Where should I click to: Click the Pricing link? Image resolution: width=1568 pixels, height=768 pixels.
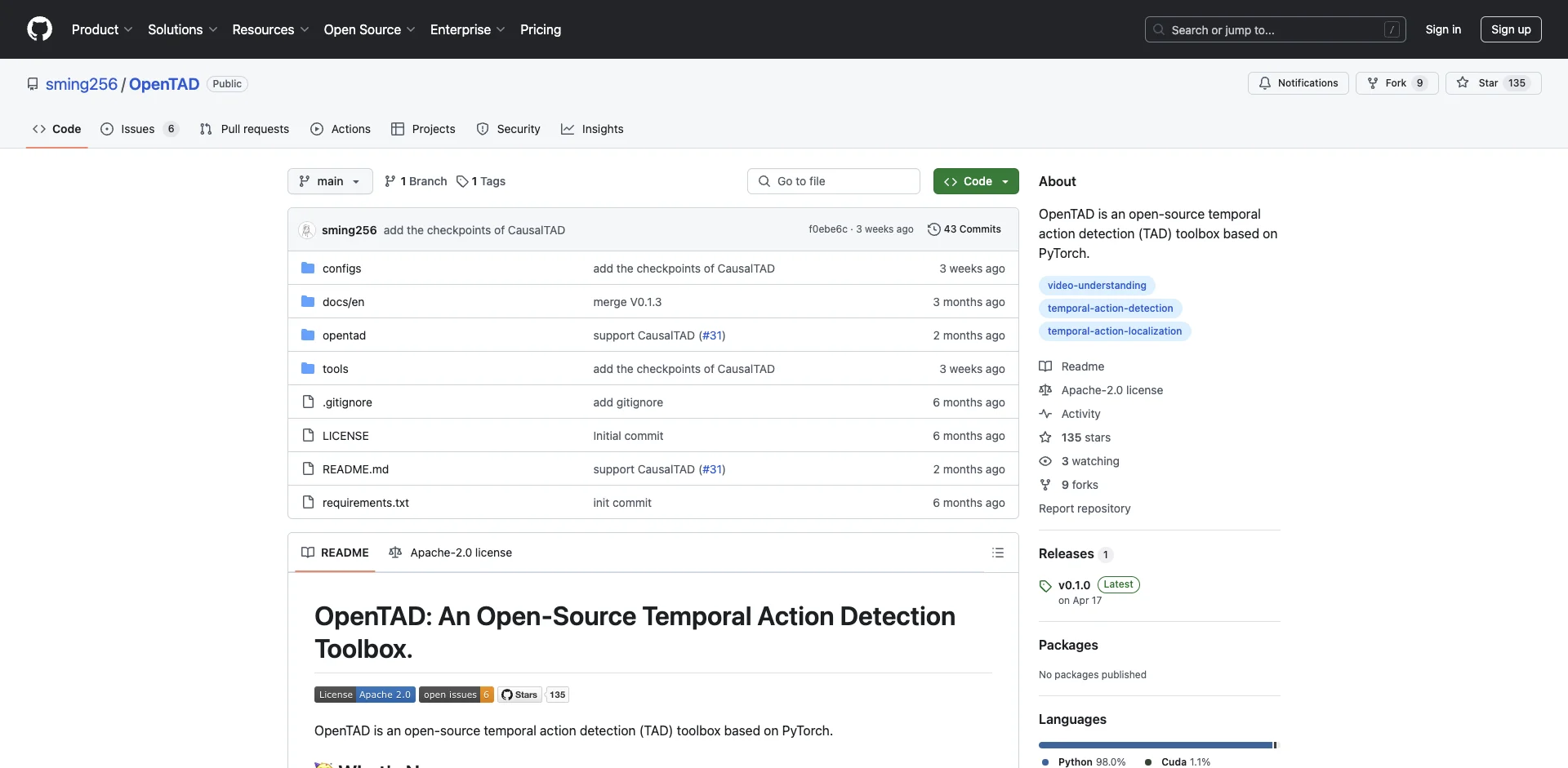click(541, 29)
